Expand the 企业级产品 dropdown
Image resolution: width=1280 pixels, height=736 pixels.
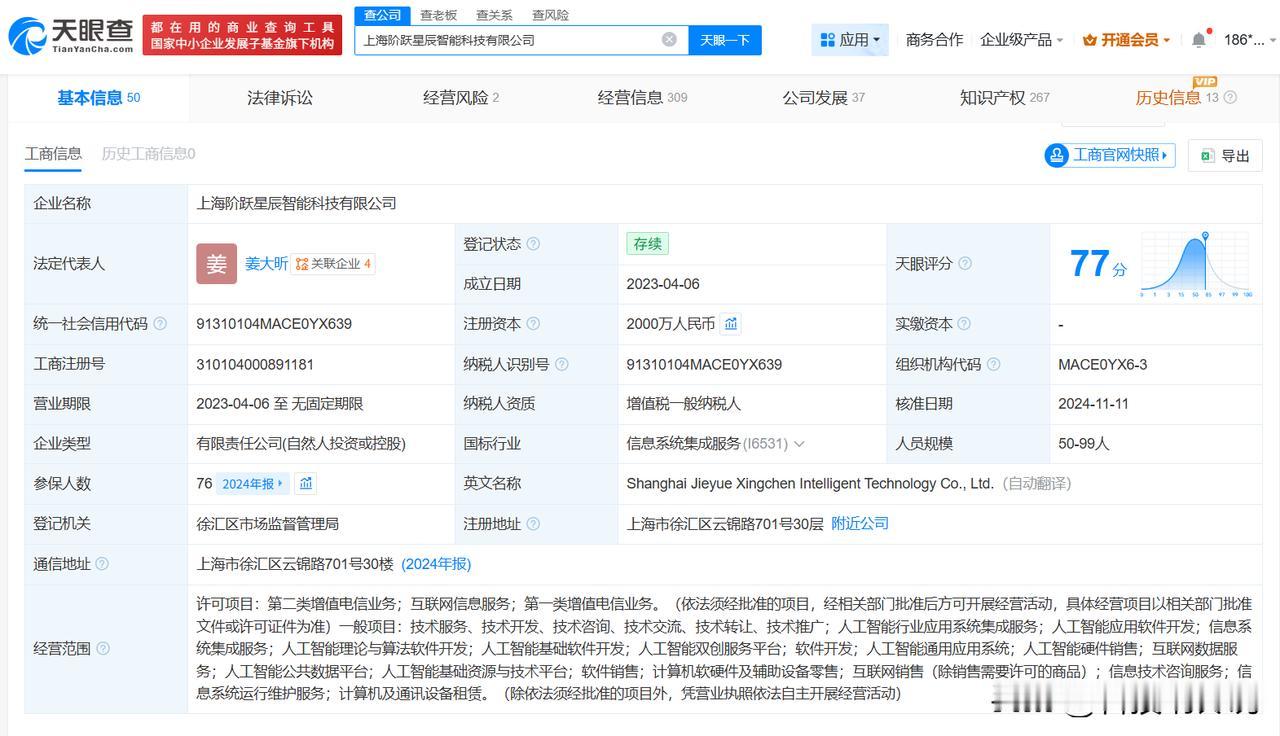1022,40
